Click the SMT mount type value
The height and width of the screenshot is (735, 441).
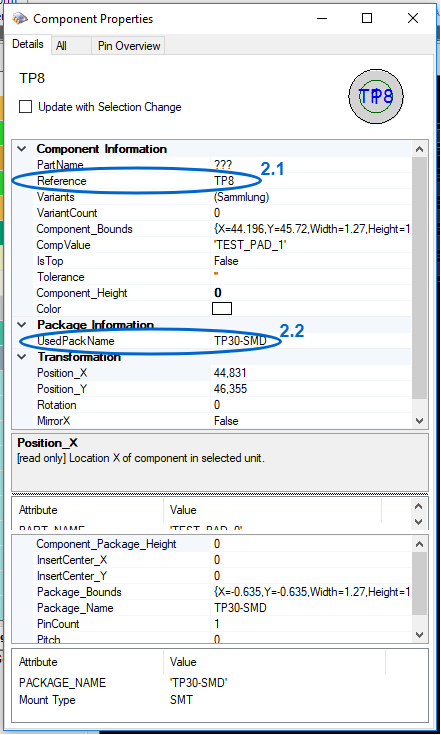coord(181,700)
